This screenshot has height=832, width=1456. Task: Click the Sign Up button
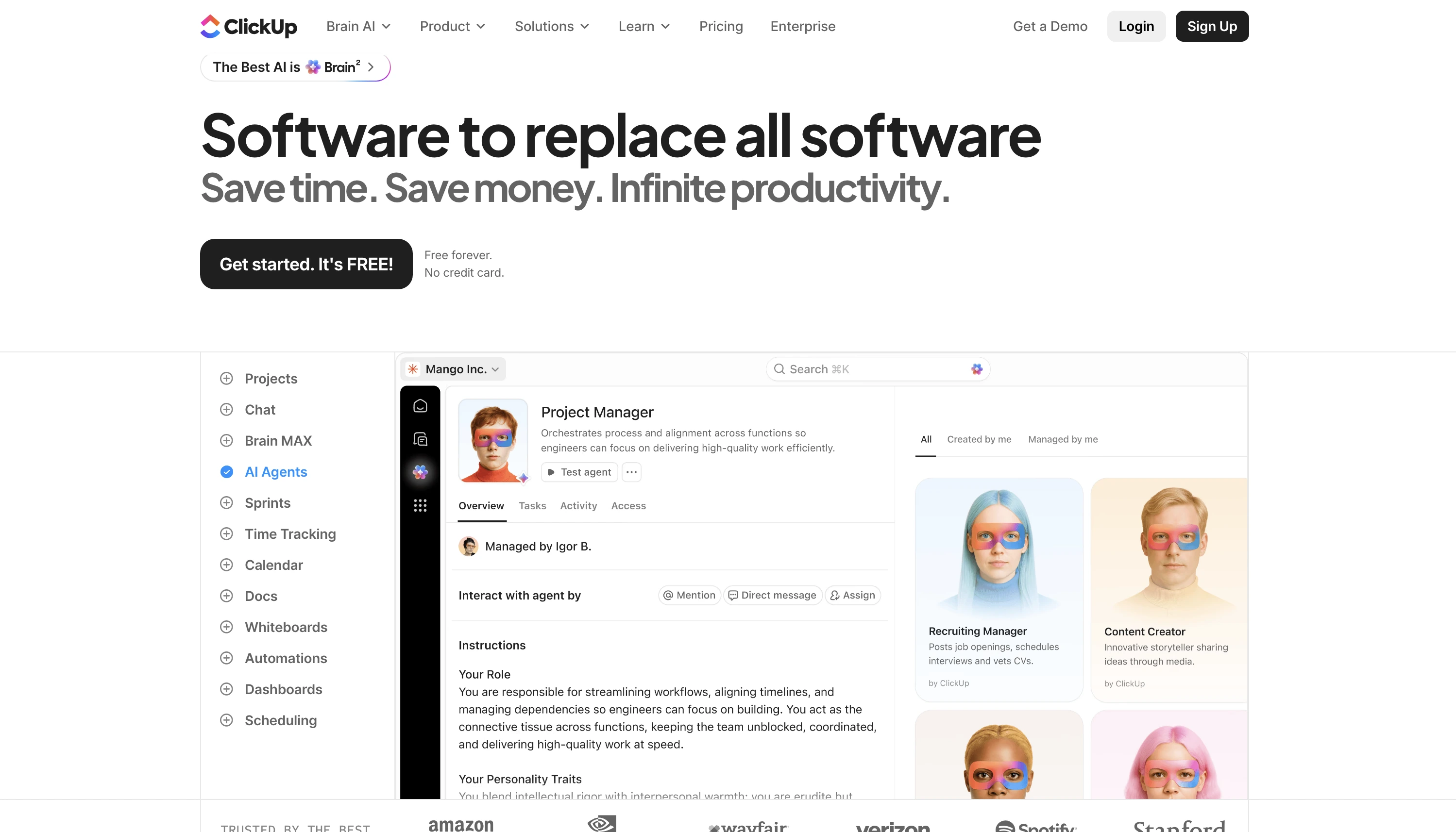1212,26
